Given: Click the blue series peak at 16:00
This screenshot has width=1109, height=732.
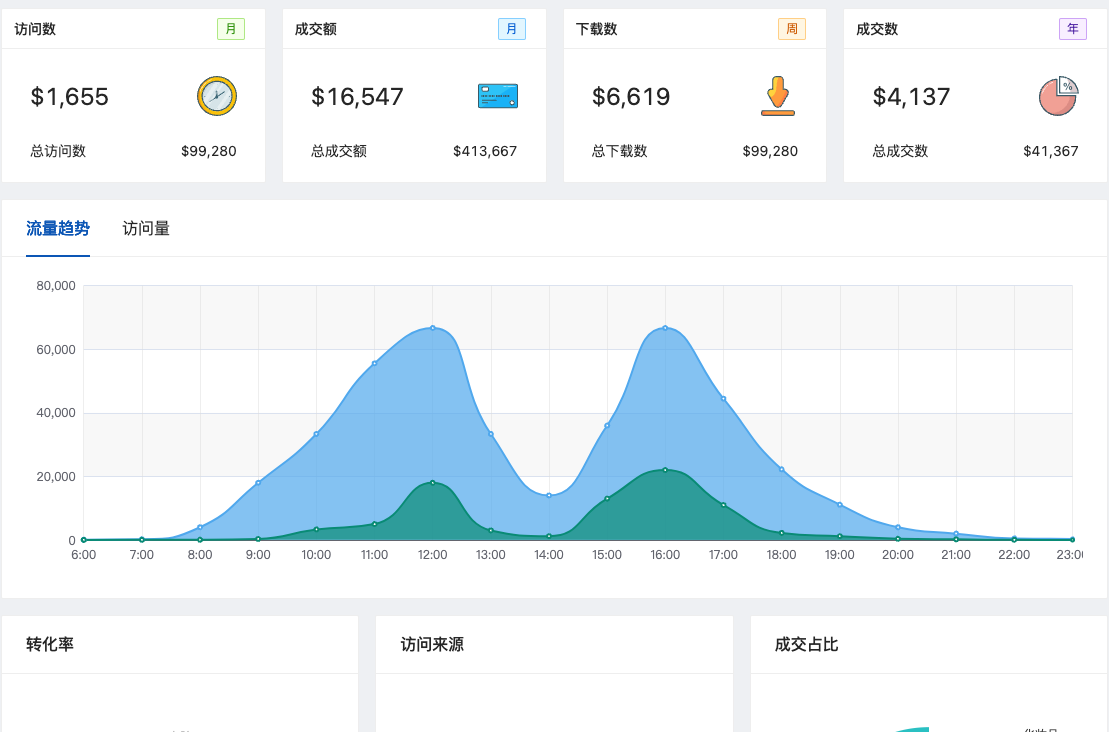Looking at the screenshot, I should pyautogui.click(x=665, y=328).
